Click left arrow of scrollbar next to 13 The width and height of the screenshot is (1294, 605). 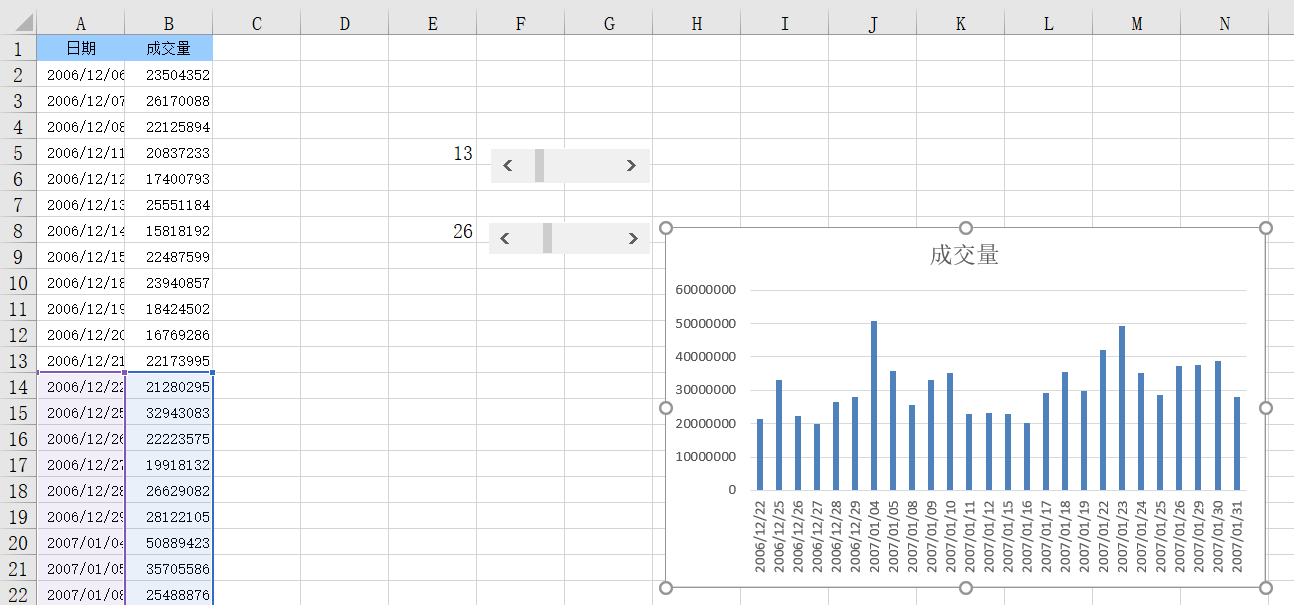(508, 166)
